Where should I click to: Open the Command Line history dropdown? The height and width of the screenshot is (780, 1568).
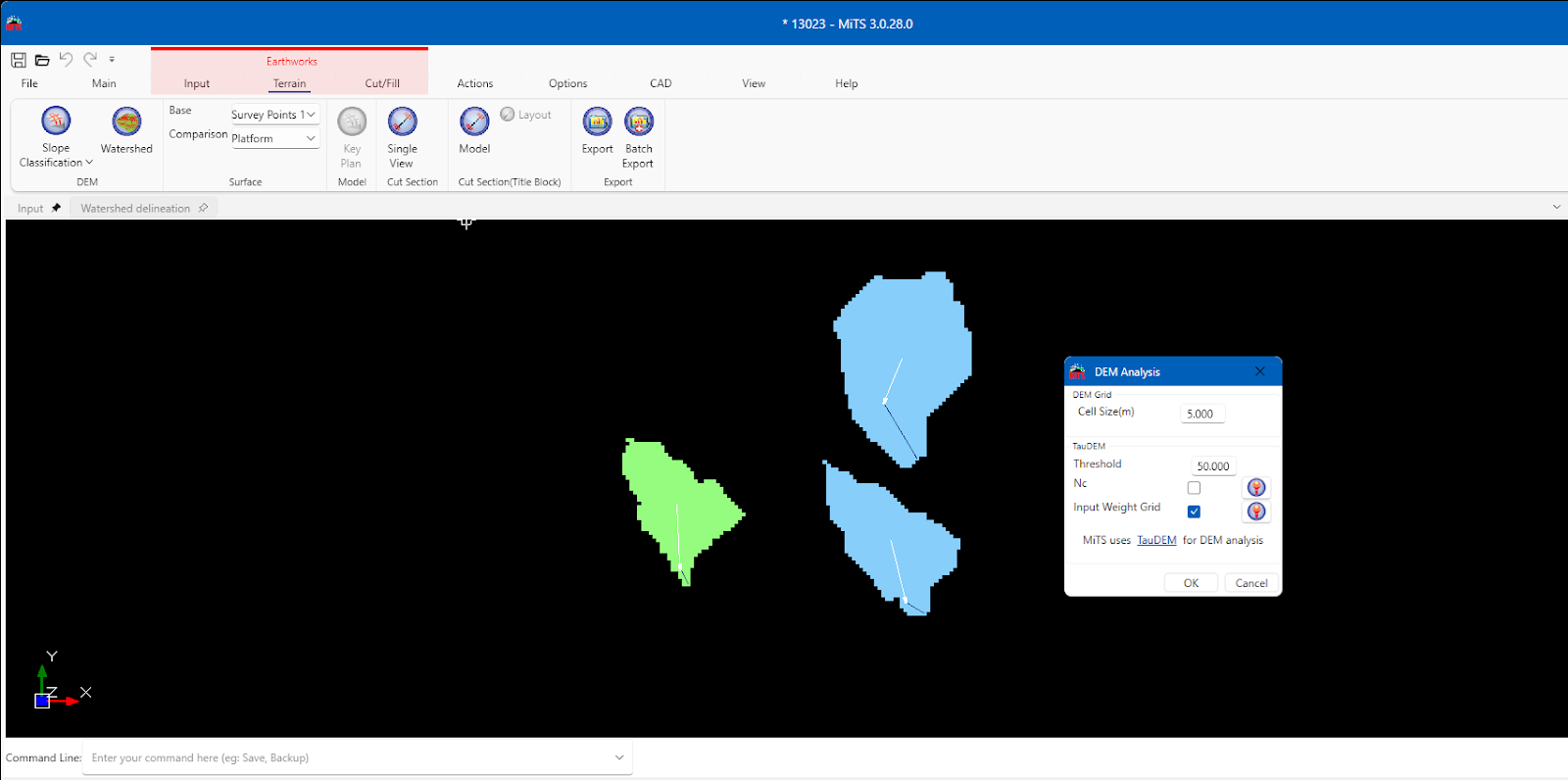[x=618, y=757]
